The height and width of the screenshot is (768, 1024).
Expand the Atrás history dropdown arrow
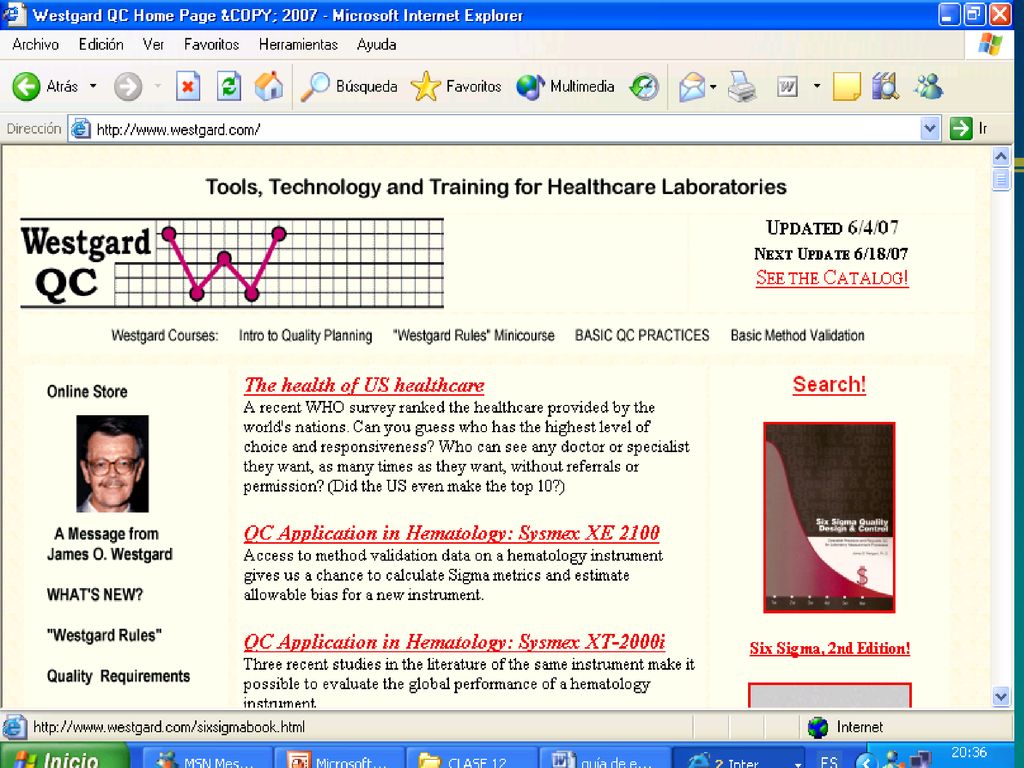coord(93,86)
